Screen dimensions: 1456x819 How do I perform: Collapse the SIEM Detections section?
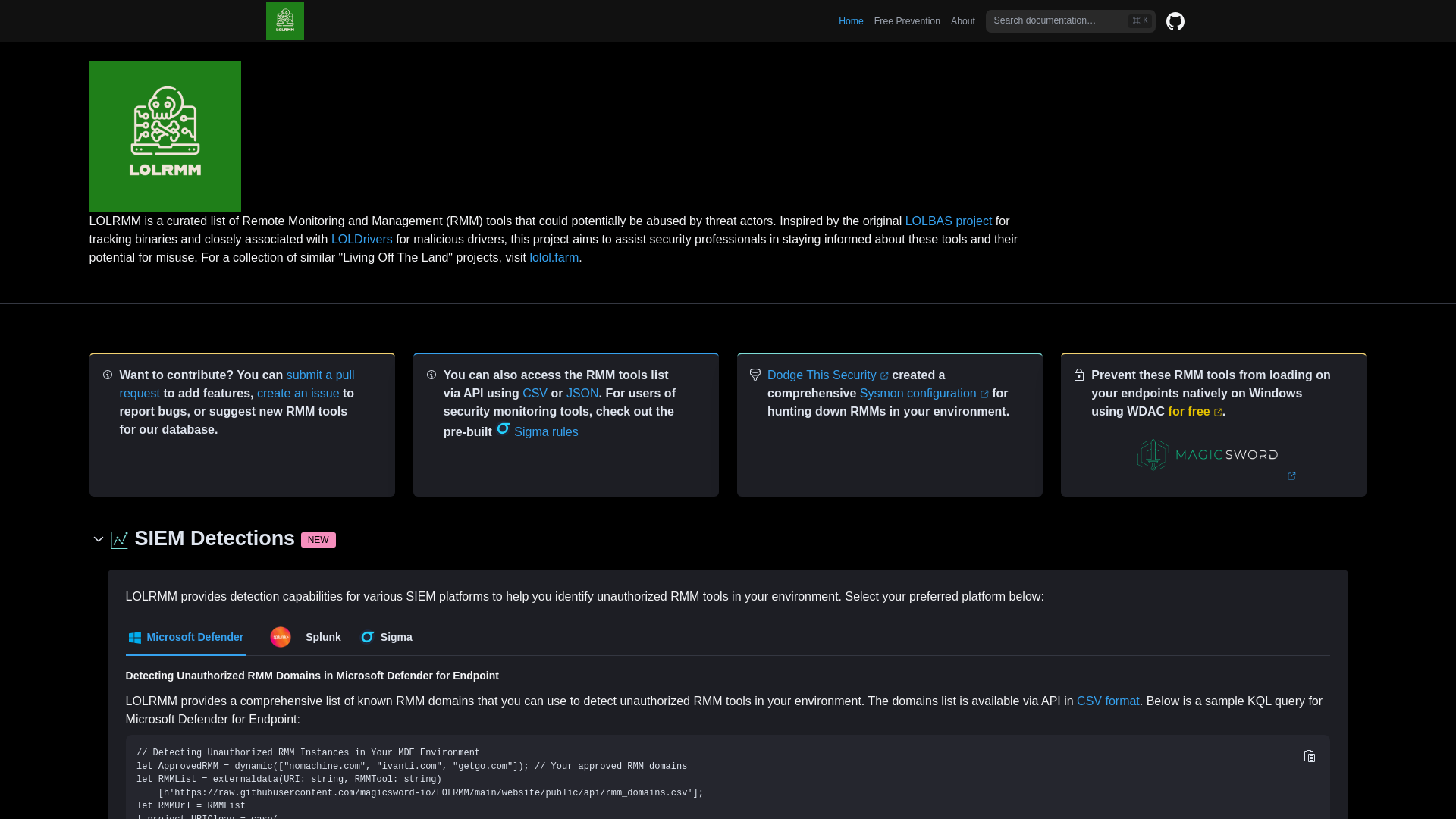[x=99, y=539]
